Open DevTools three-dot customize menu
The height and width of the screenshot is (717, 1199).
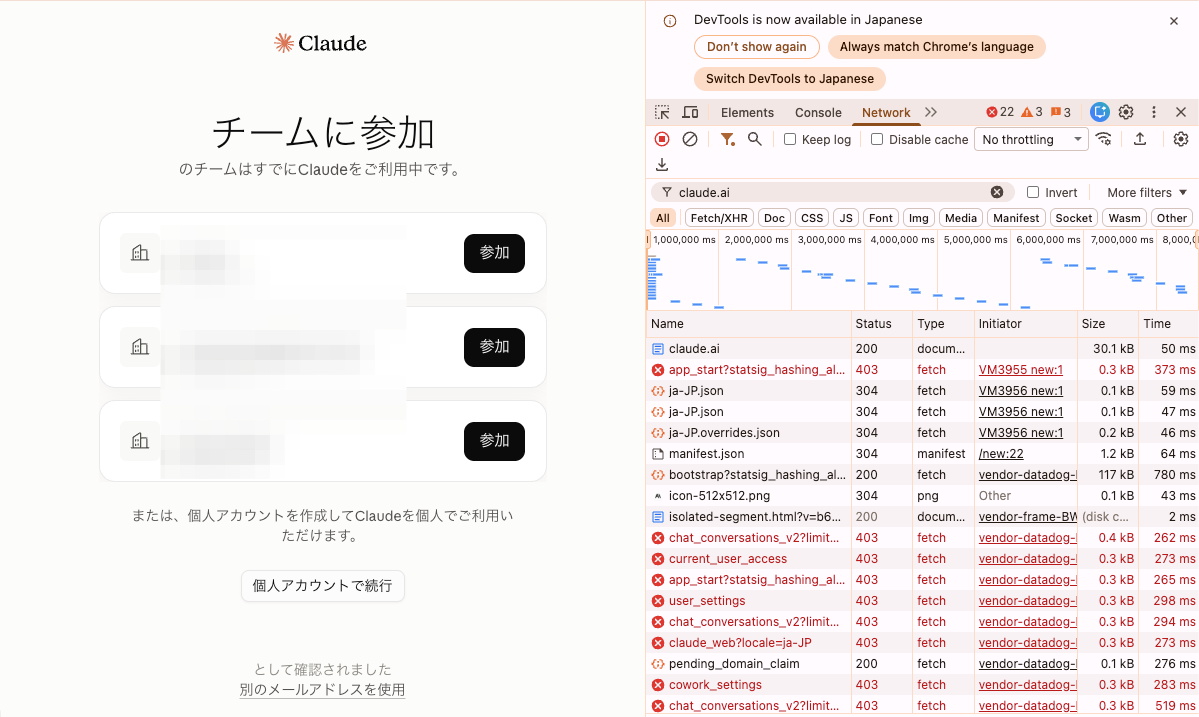[1154, 112]
